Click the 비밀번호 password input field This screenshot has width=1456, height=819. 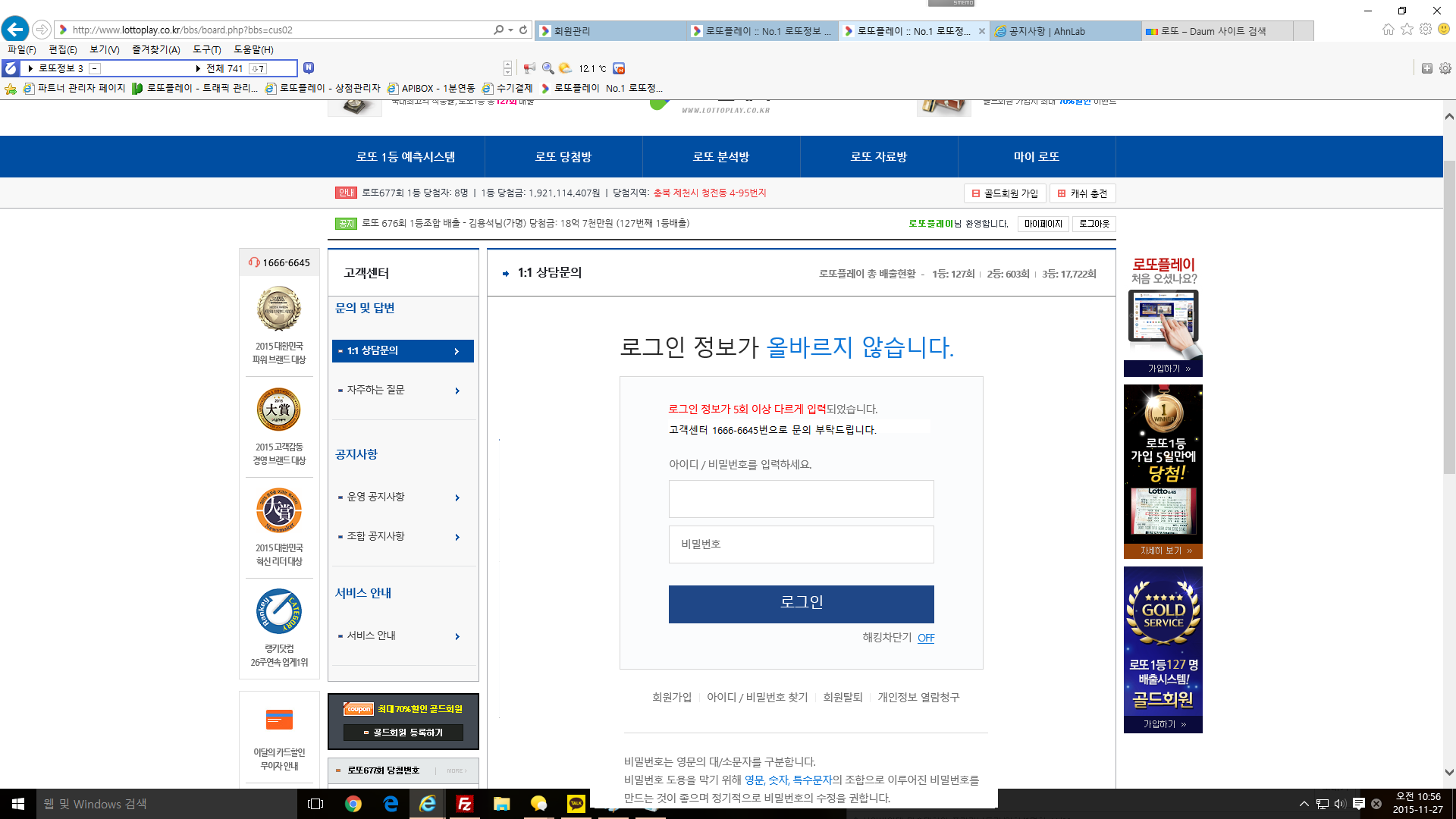(x=801, y=544)
